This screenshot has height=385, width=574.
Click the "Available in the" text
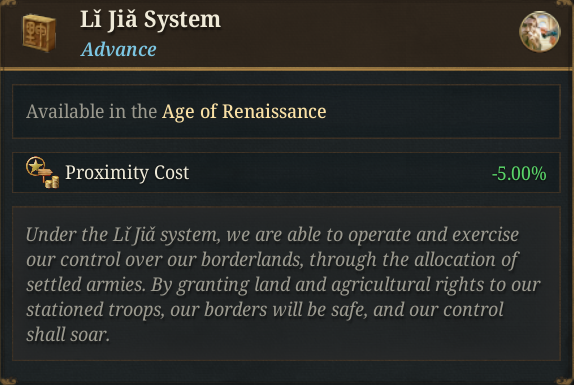click(92, 111)
